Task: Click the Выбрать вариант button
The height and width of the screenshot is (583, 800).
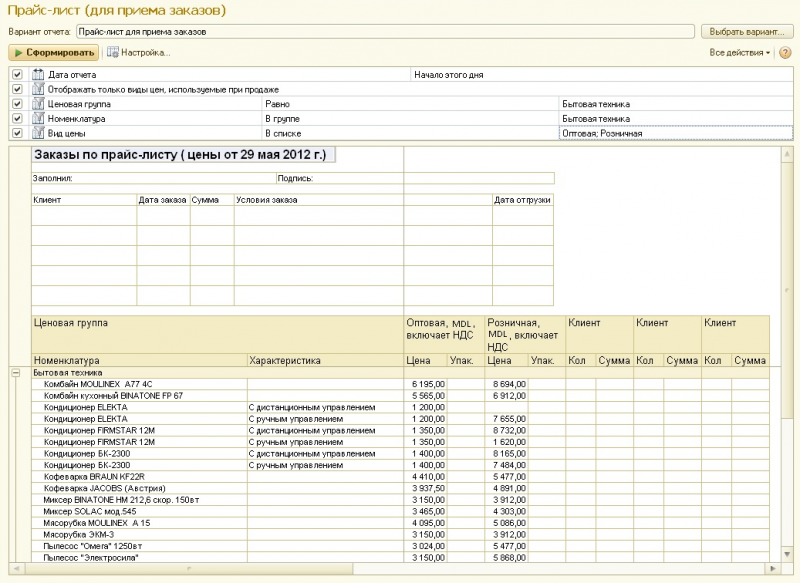Action: 746,32
